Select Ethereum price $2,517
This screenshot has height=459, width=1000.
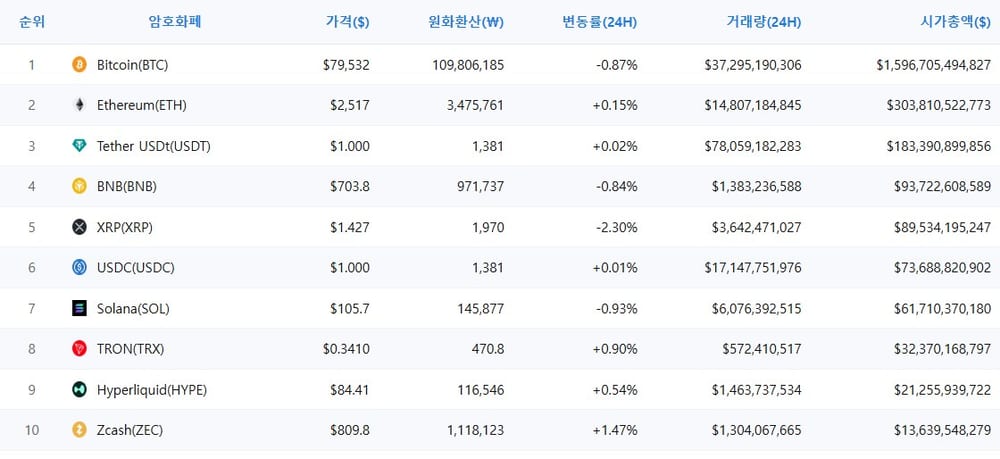[x=350, y=106]
